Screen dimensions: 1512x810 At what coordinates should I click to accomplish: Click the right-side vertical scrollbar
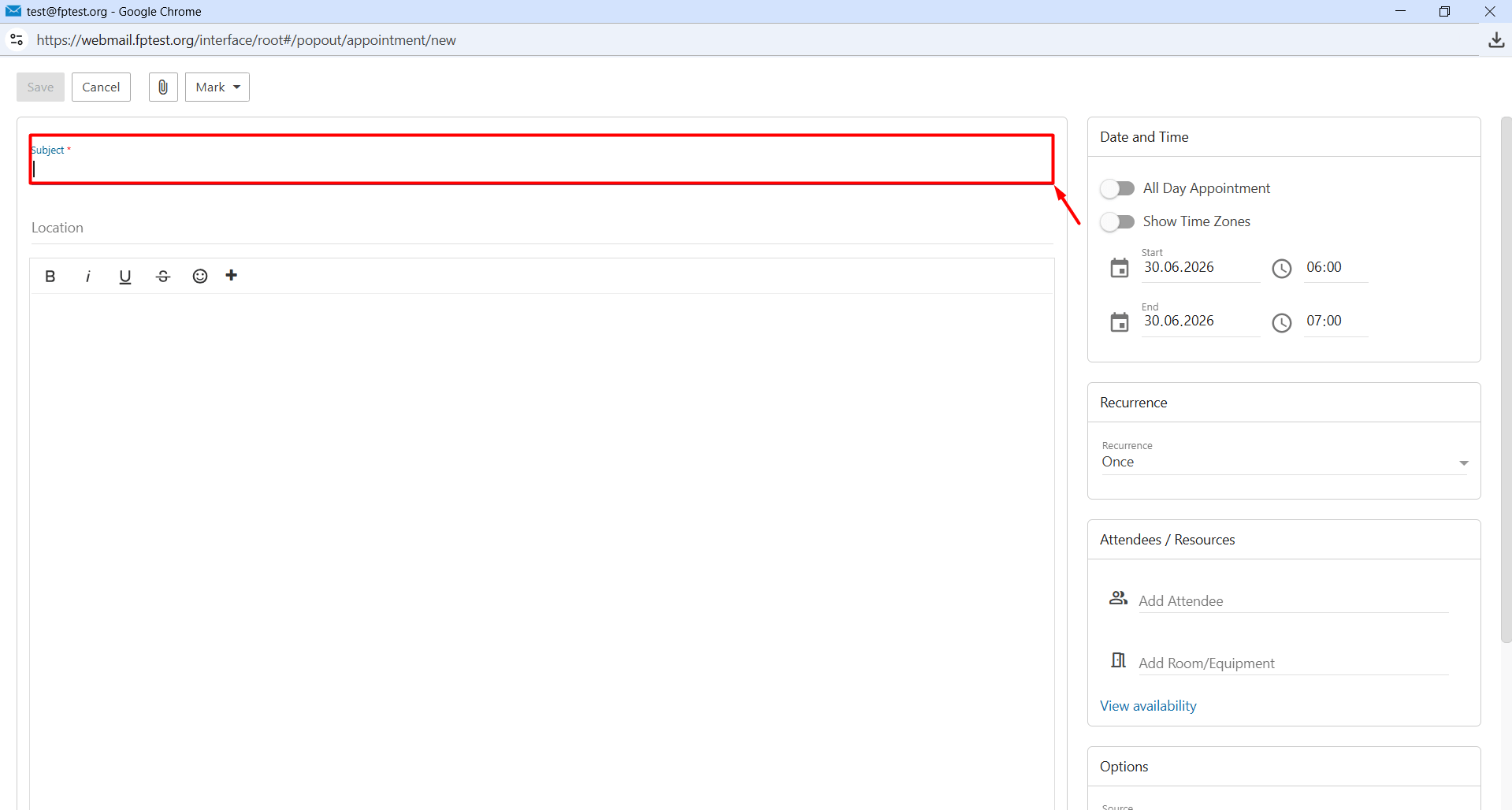(x=1506, y=380)
